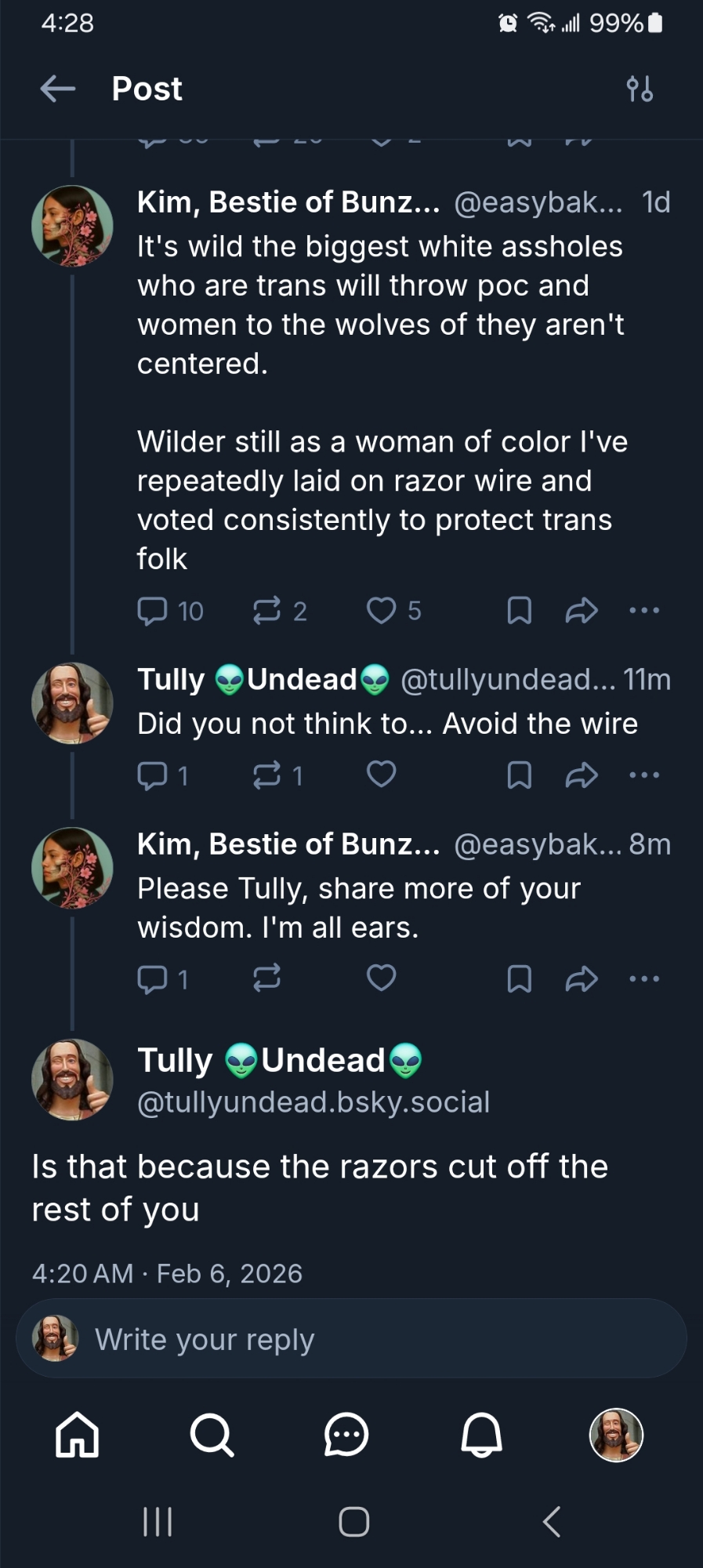Tap the 'Write your reply' field

[x=353, y=1339]
